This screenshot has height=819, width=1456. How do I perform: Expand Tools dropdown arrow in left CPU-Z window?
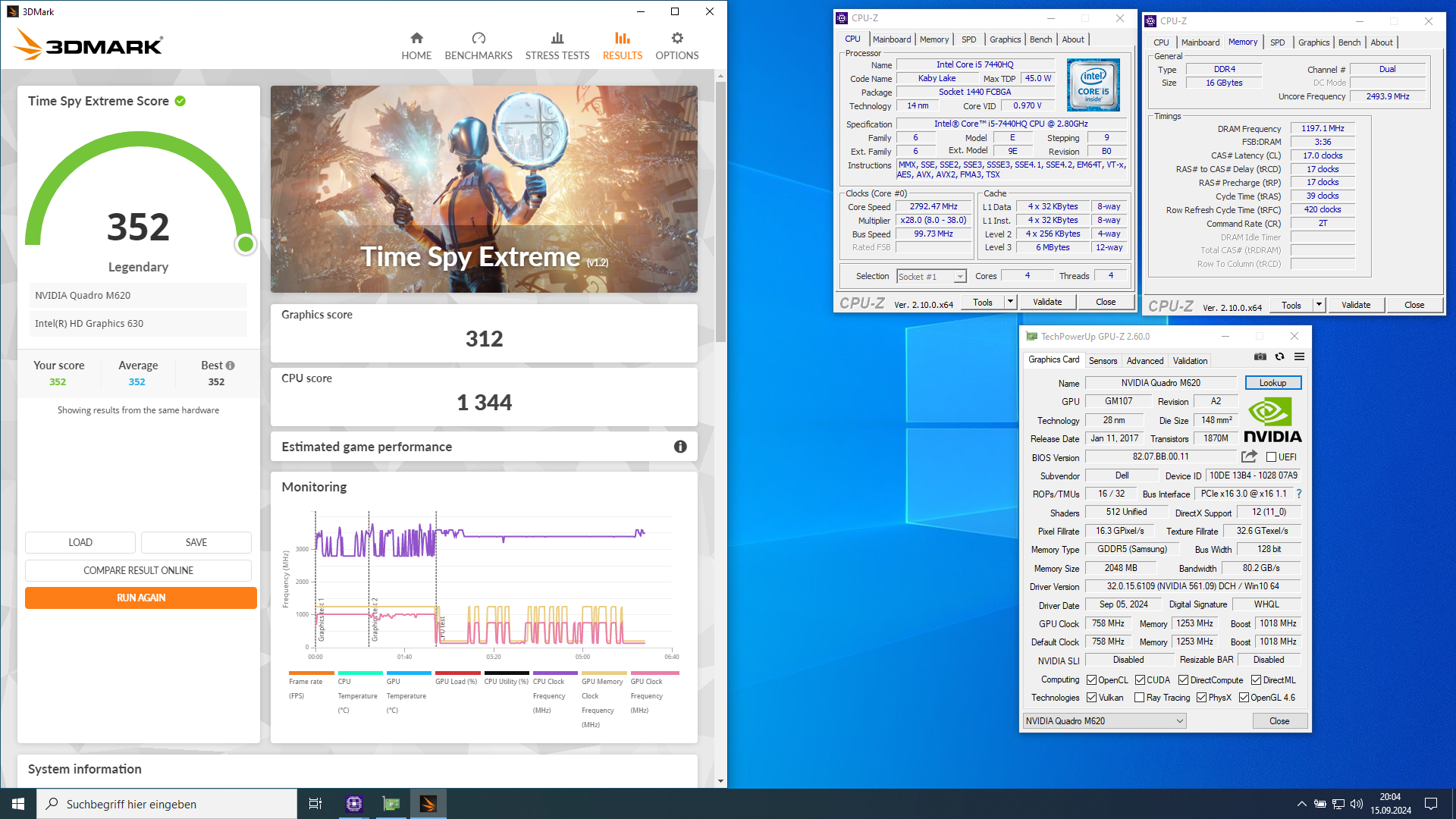1010,302
